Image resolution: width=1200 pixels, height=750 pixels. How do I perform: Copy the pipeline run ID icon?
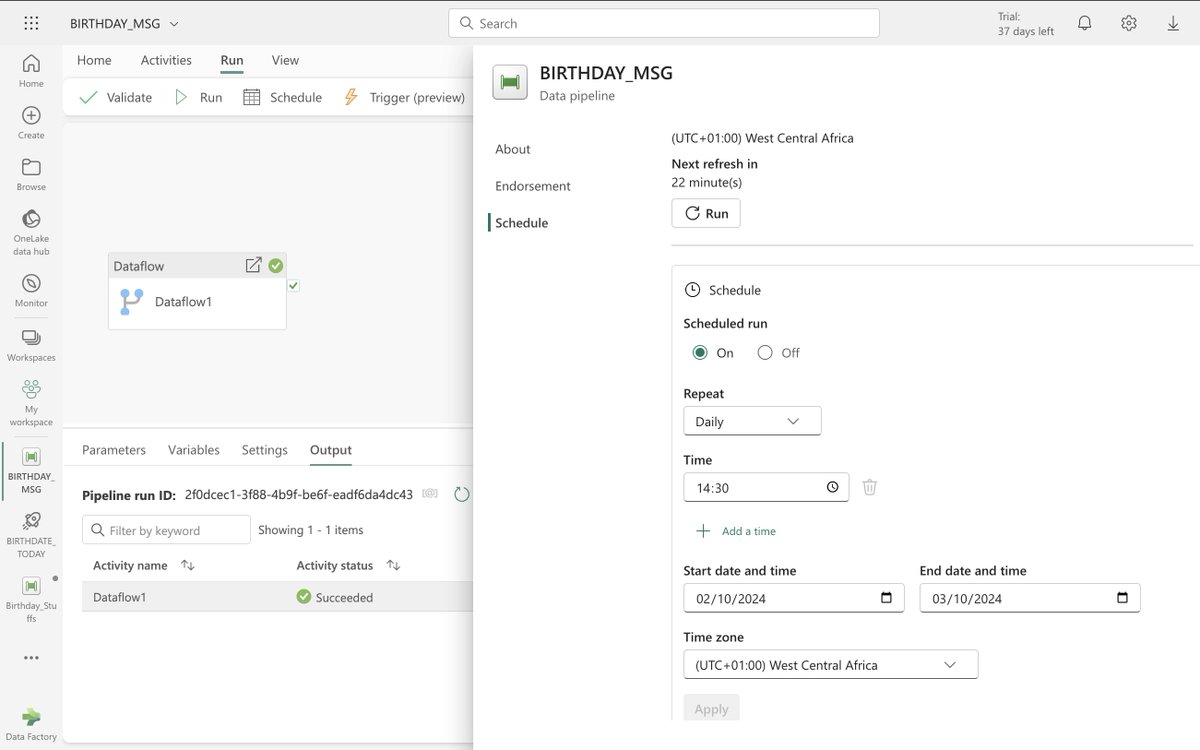tap(430, 494)
